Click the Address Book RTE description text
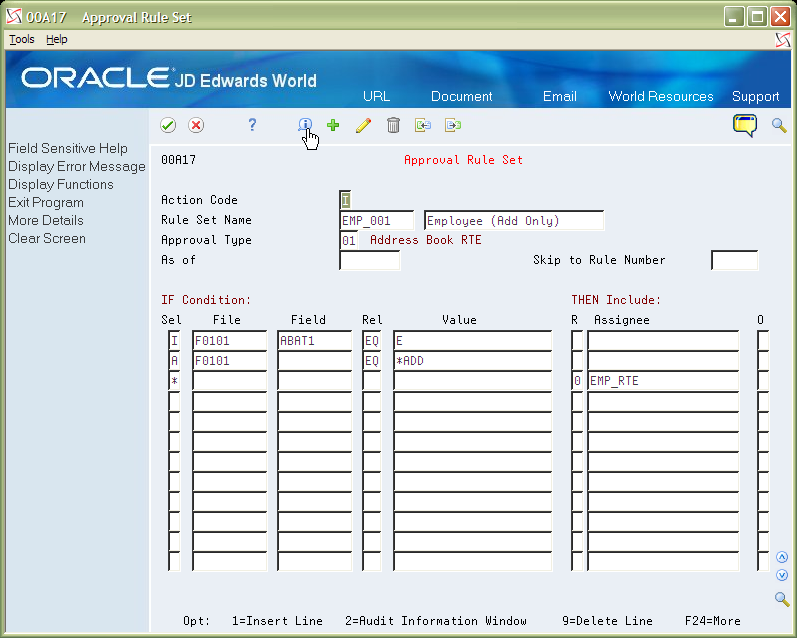The height and width of the screenshot is (638, 797). [425, 240]
